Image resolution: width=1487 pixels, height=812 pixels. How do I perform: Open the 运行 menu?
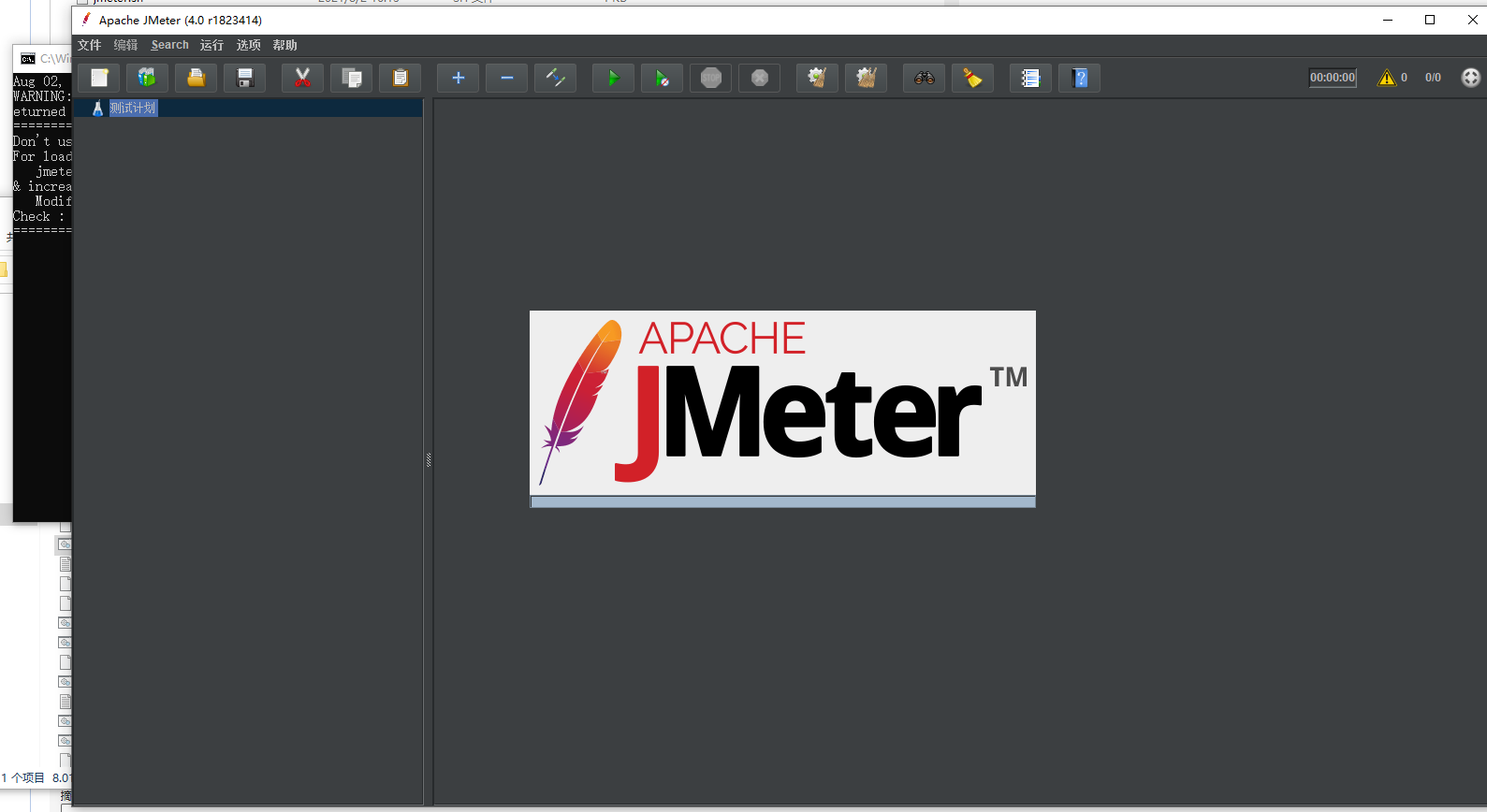click(x=212, y=45)
